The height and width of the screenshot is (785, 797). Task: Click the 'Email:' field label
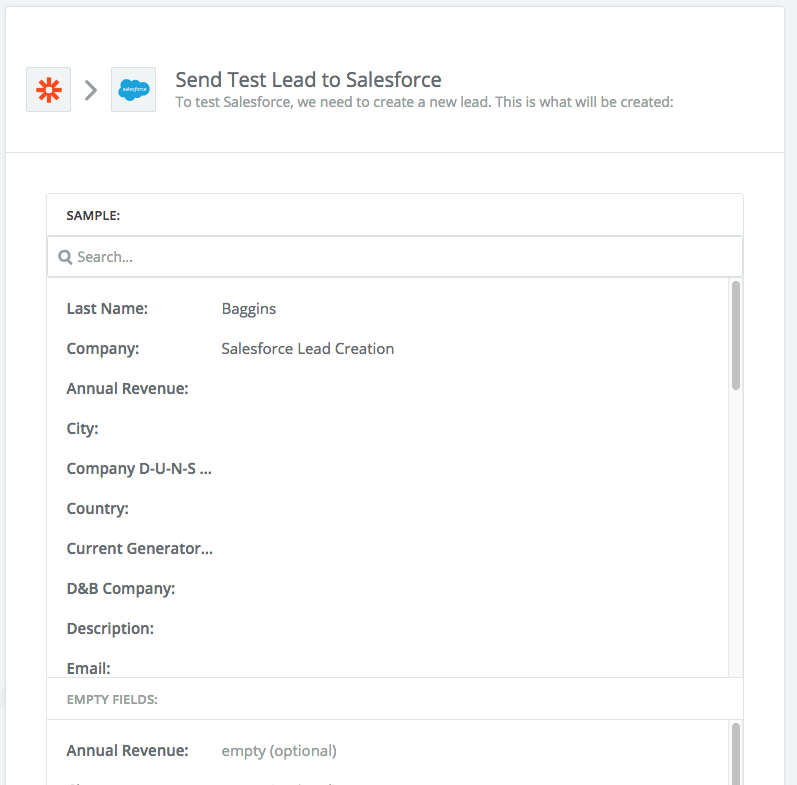point(88,668)
